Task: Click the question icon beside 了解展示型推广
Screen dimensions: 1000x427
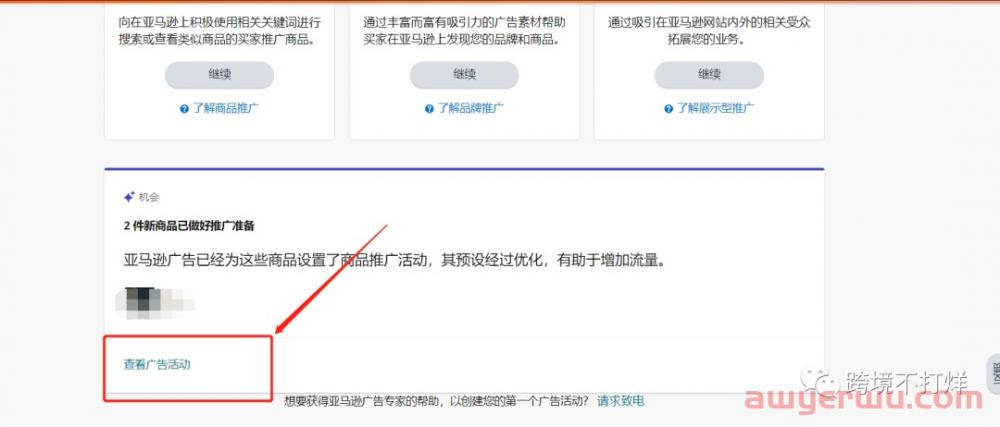Action: [x=668, y=109]
